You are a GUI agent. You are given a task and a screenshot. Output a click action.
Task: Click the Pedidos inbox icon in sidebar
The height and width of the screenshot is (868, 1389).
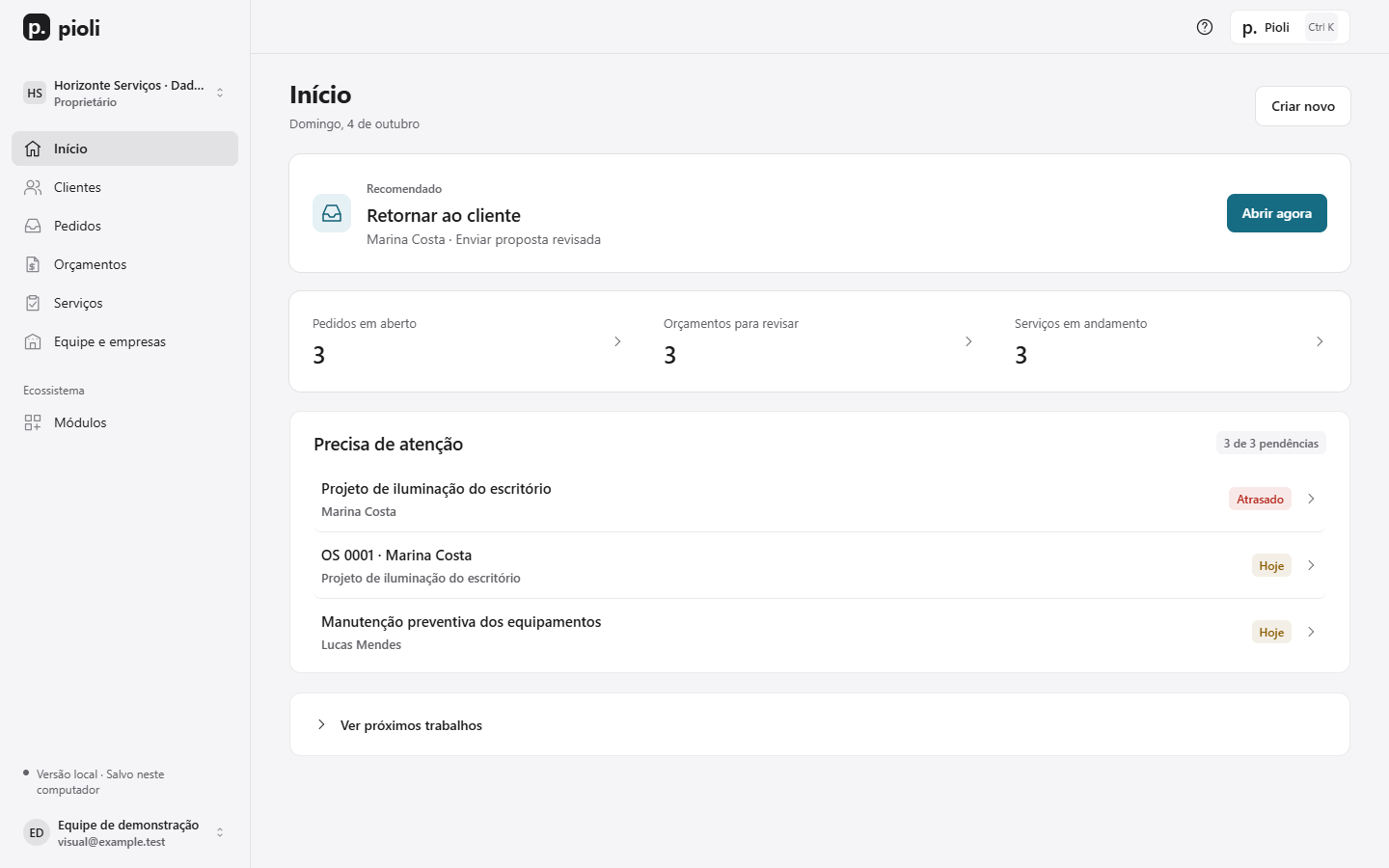point(33,226)
